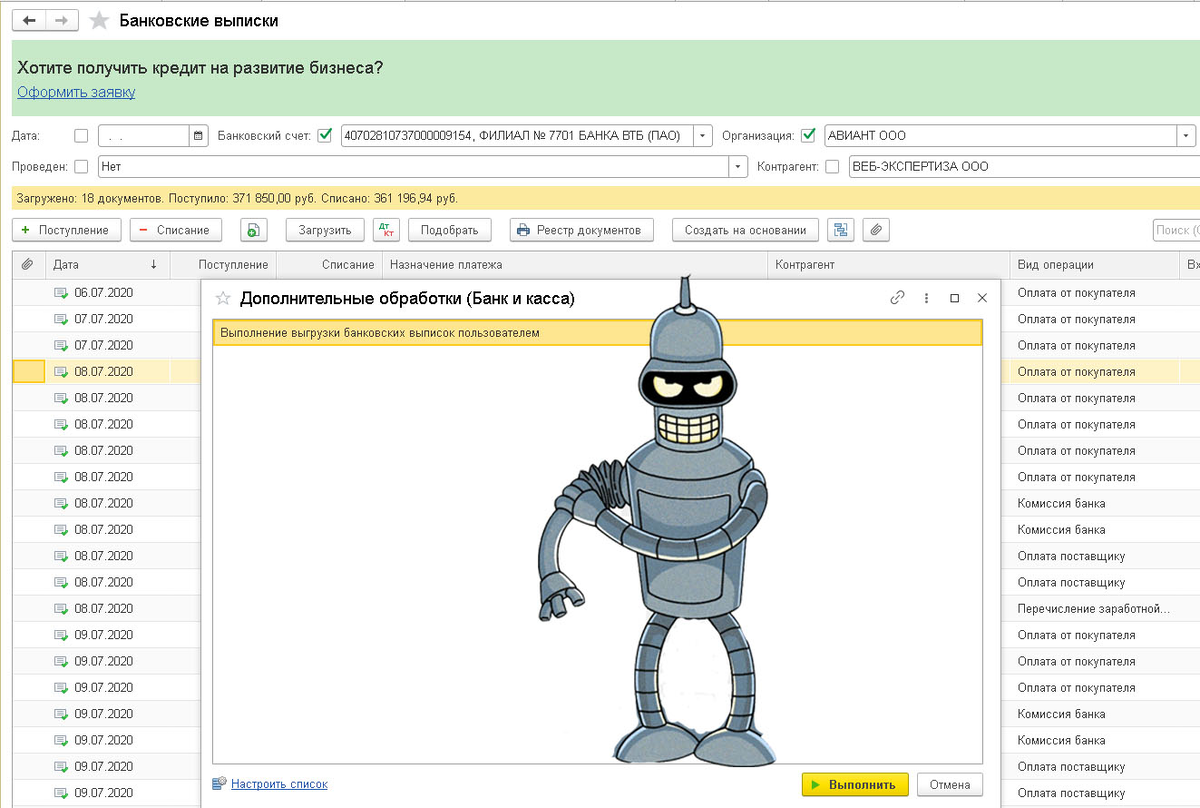Click the Поиск search field

tap(1176, 230)
